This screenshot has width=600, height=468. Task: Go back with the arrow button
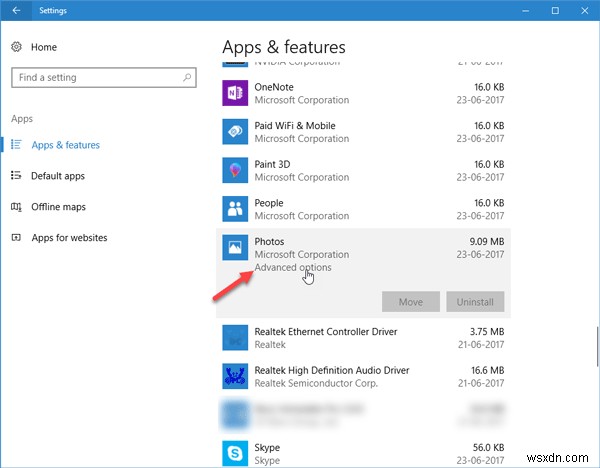click(x=16, y=10)
